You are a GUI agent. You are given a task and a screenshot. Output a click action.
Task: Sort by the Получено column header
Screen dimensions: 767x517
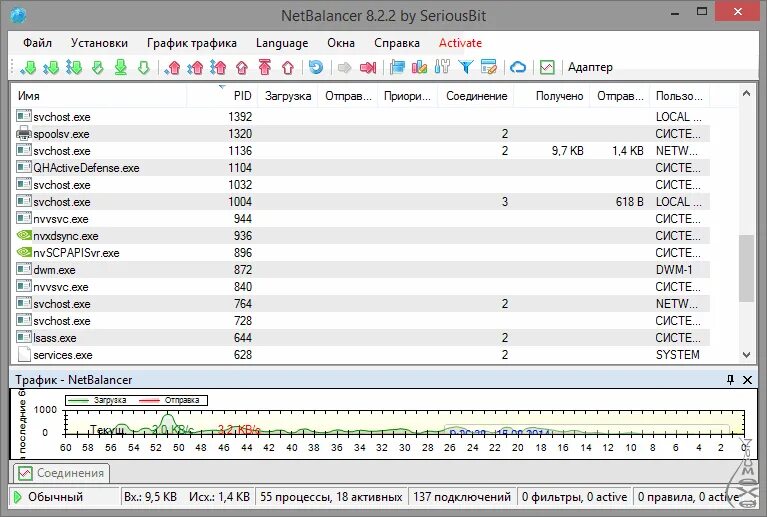tap(553, 96)
